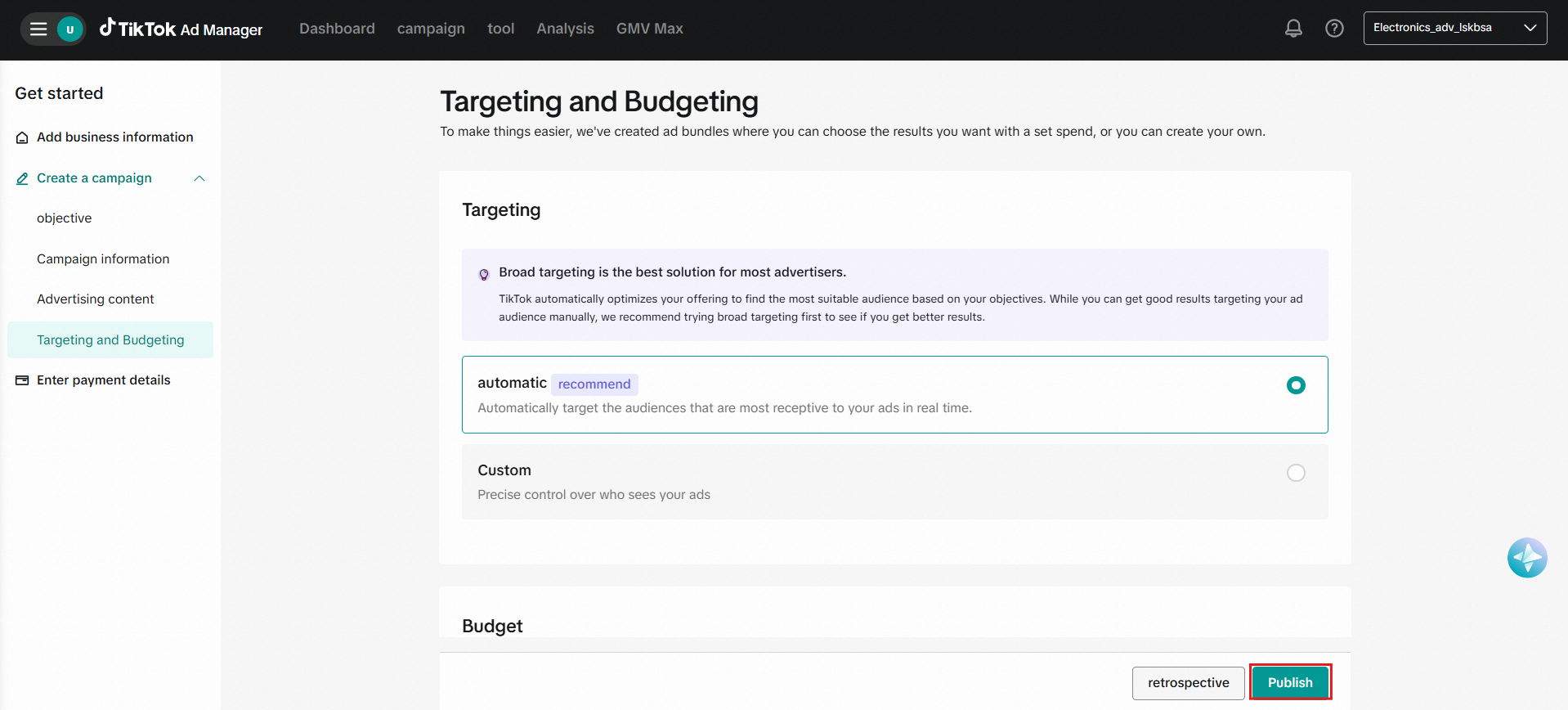Open Add business information
Screen dimensions: 1568x710
[114, 137]
